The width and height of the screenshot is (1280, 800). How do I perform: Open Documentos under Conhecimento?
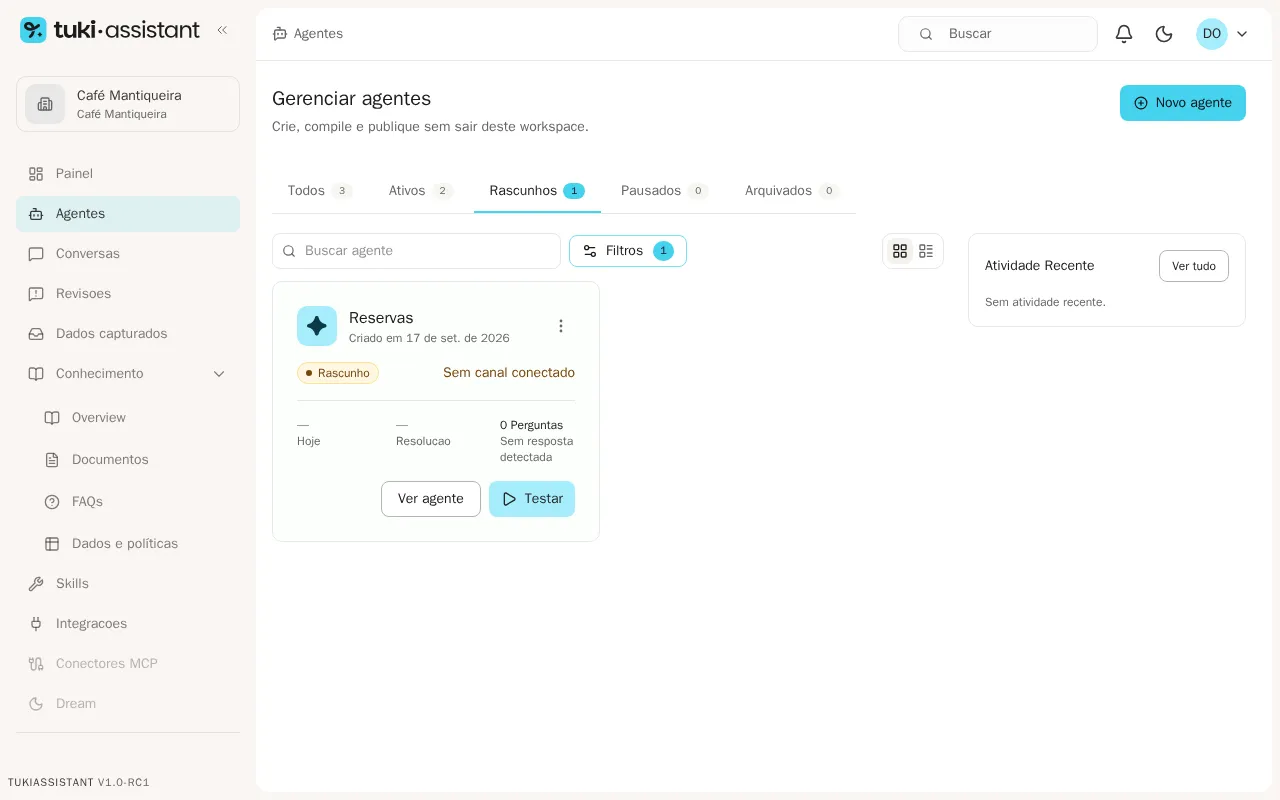[136, 460]
